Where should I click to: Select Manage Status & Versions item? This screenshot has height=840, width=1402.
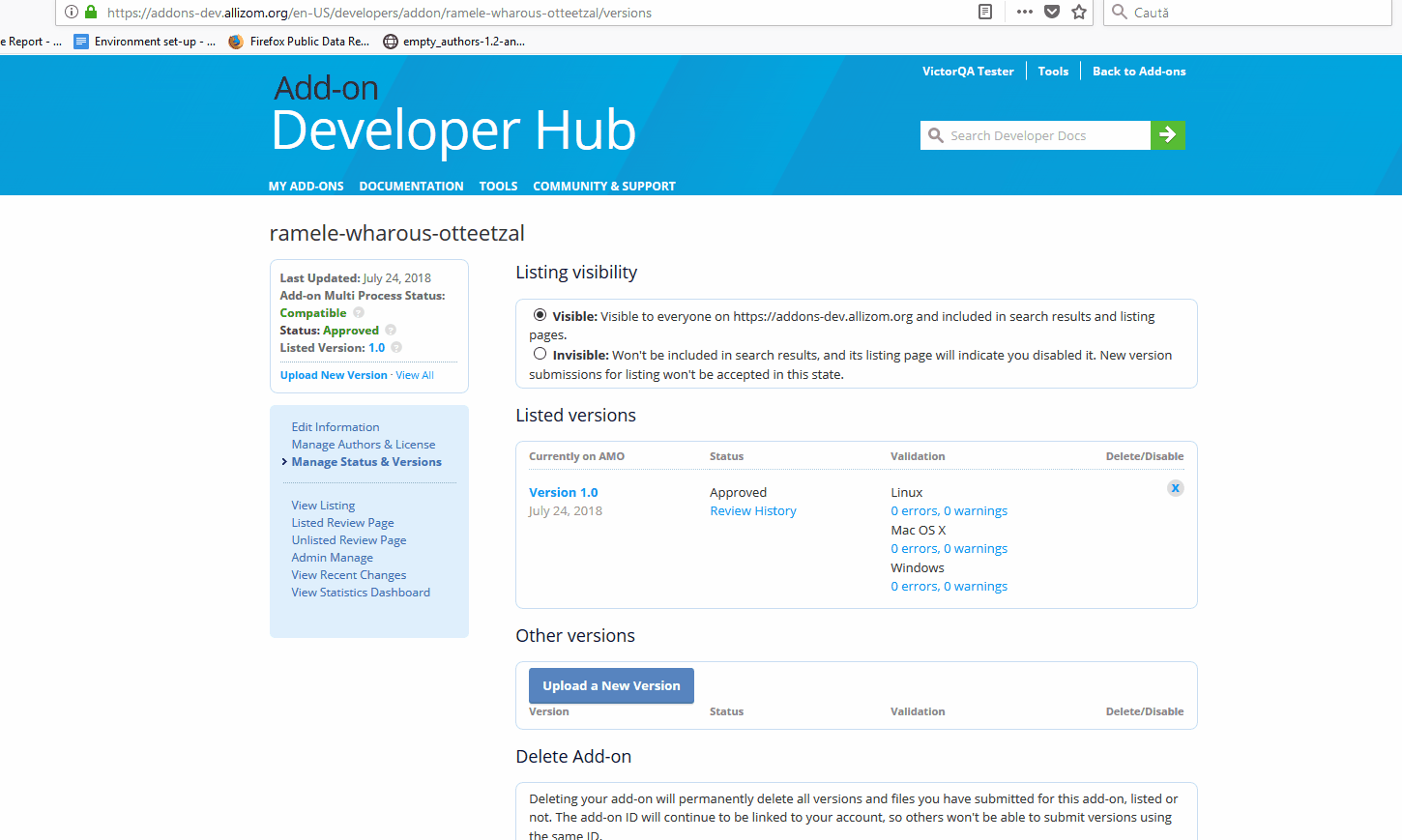tap(366, 462)
